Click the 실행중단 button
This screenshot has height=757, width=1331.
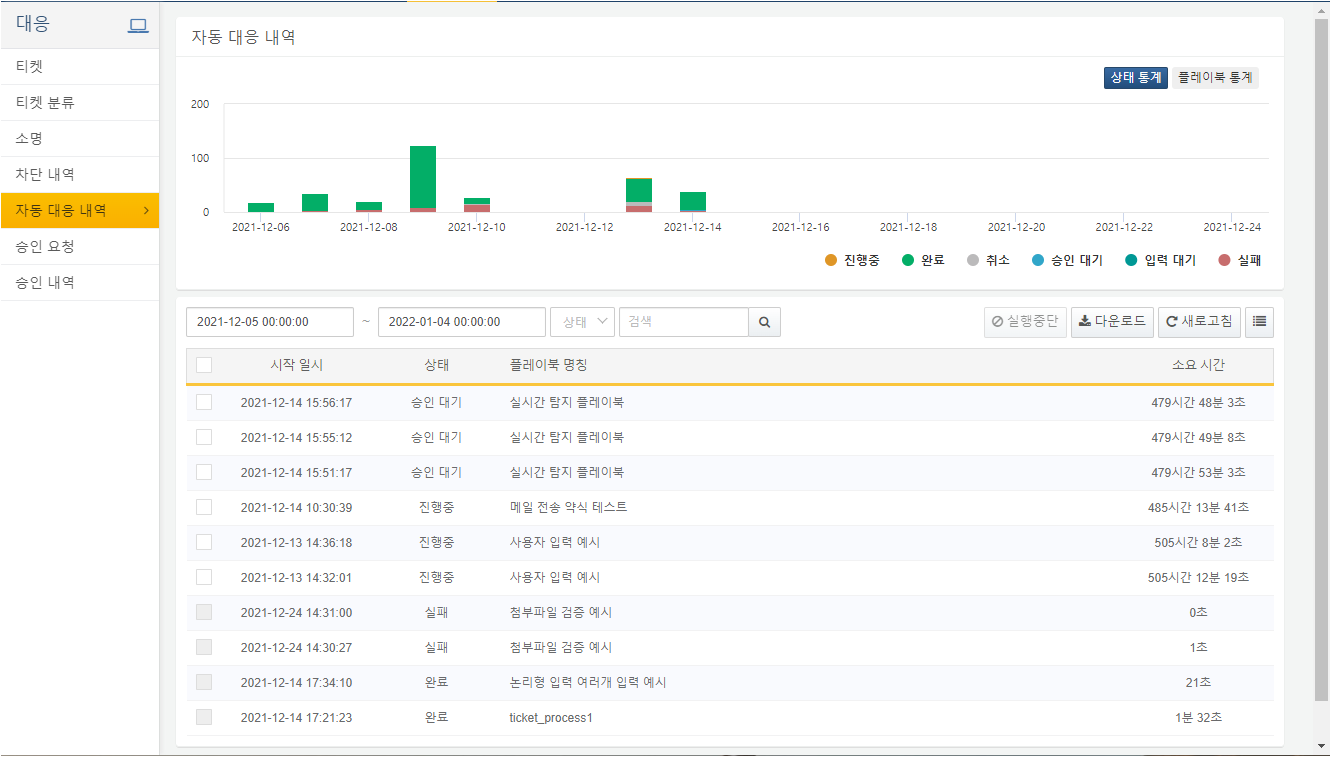(x=1025, y=322)
